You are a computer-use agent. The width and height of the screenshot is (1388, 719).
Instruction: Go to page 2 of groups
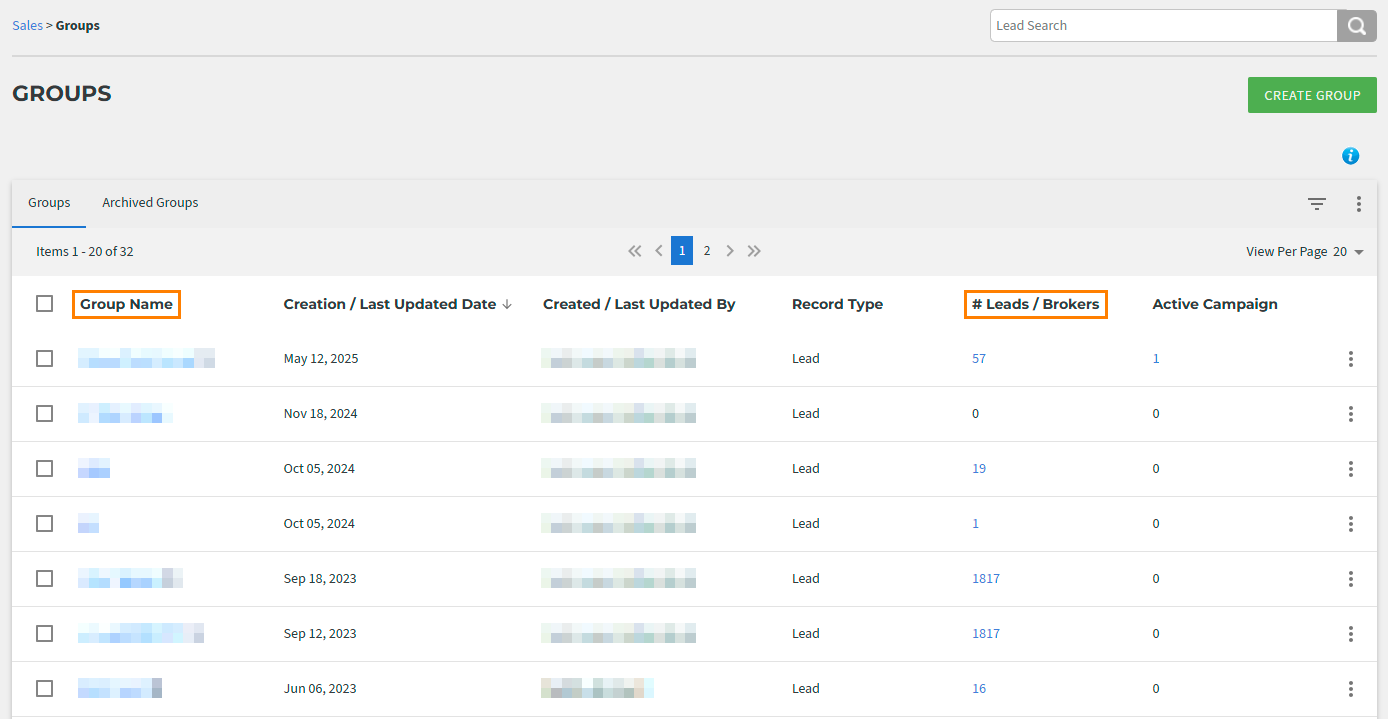707,251
